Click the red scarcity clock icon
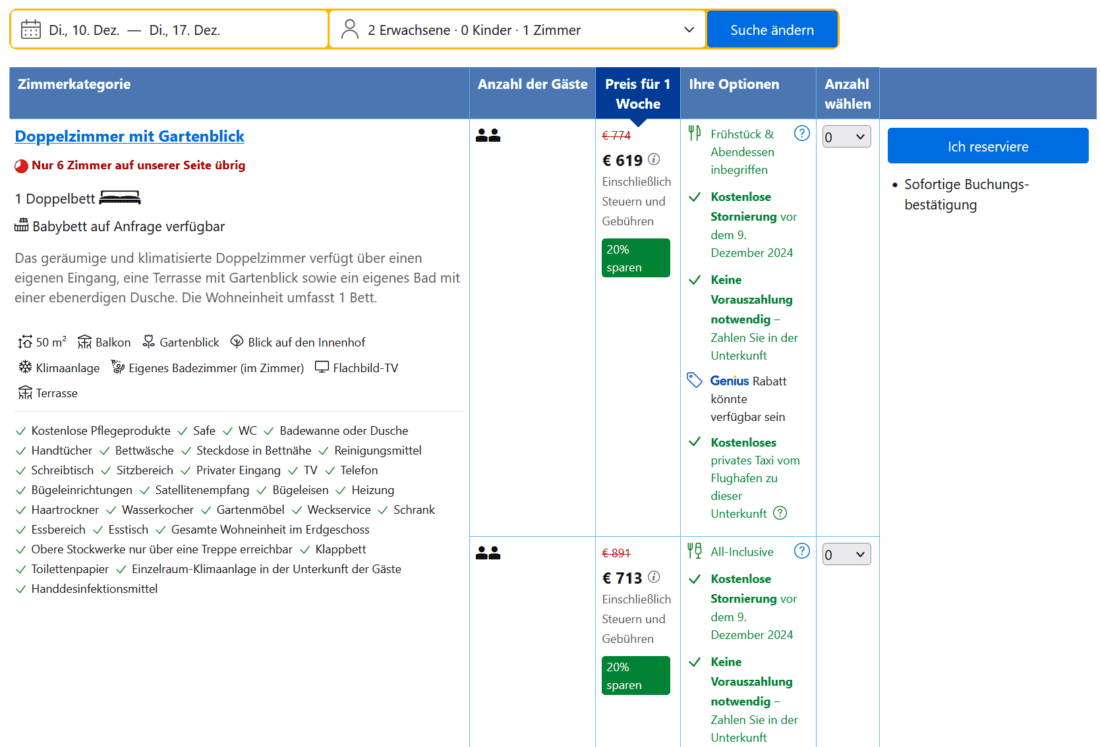The image size is (1100, 747). [x=21, y=165]
